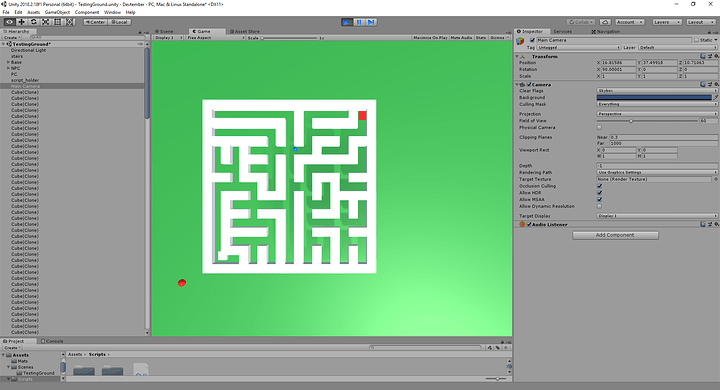The width and height of the screenshot is (720, 390).
Task: Open the Projection dropdown
Action: [657, 113]
